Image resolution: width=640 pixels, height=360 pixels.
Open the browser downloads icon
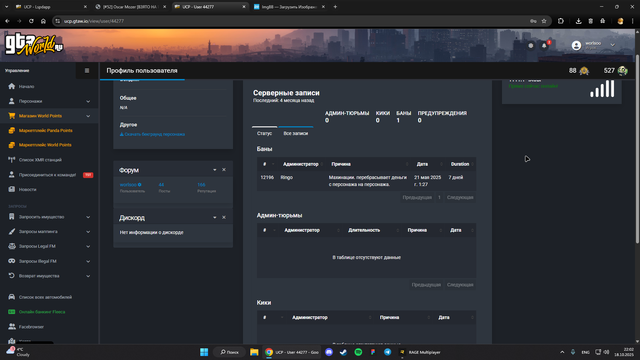click(x=578, y=21)
